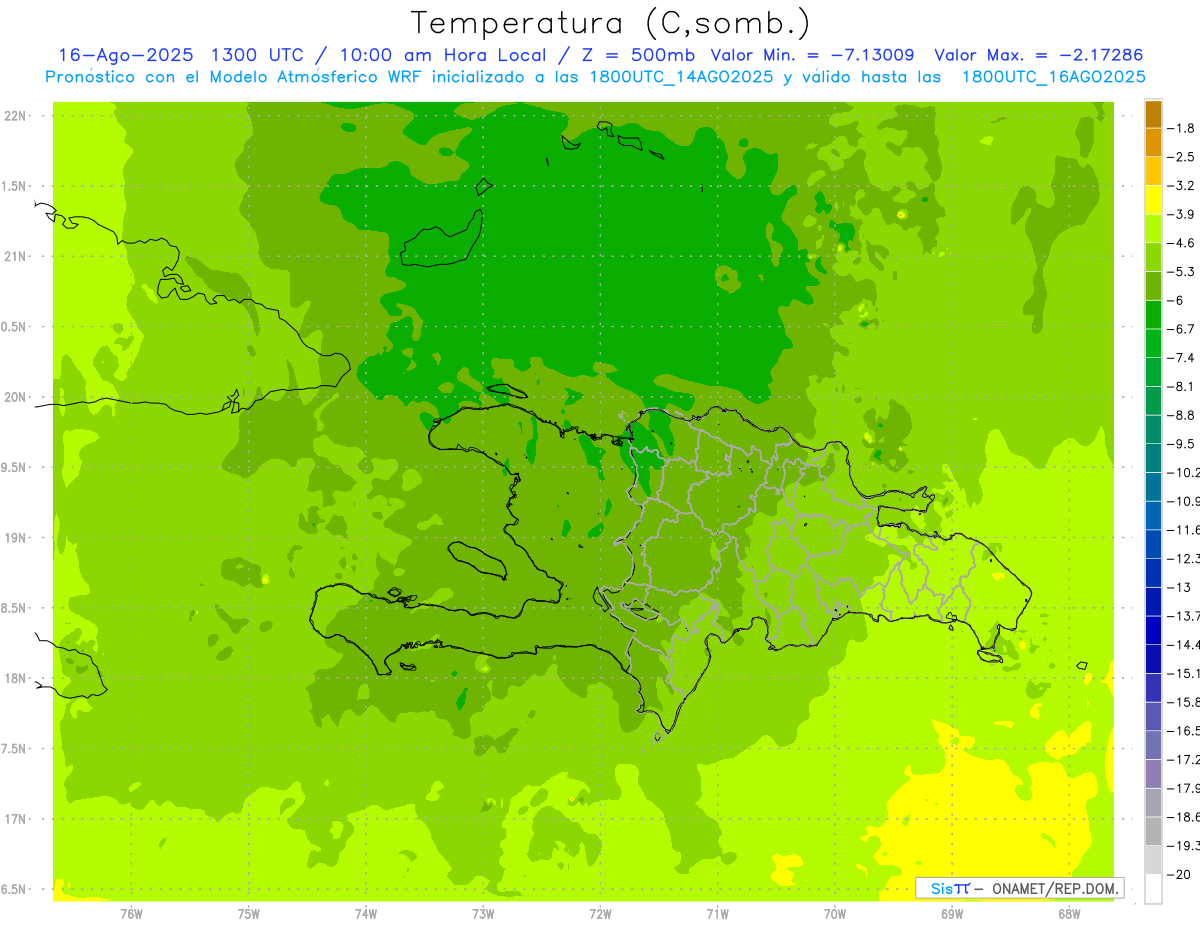Click the date '16-Ago-2025'

click(x=127, y=55)
